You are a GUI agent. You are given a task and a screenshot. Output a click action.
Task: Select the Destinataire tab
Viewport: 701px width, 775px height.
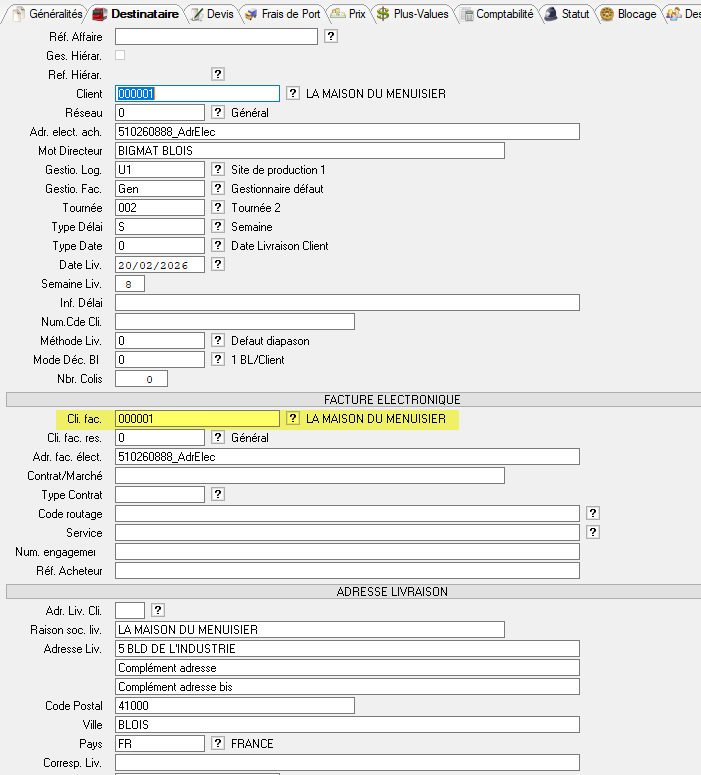(x=136, y=14)
